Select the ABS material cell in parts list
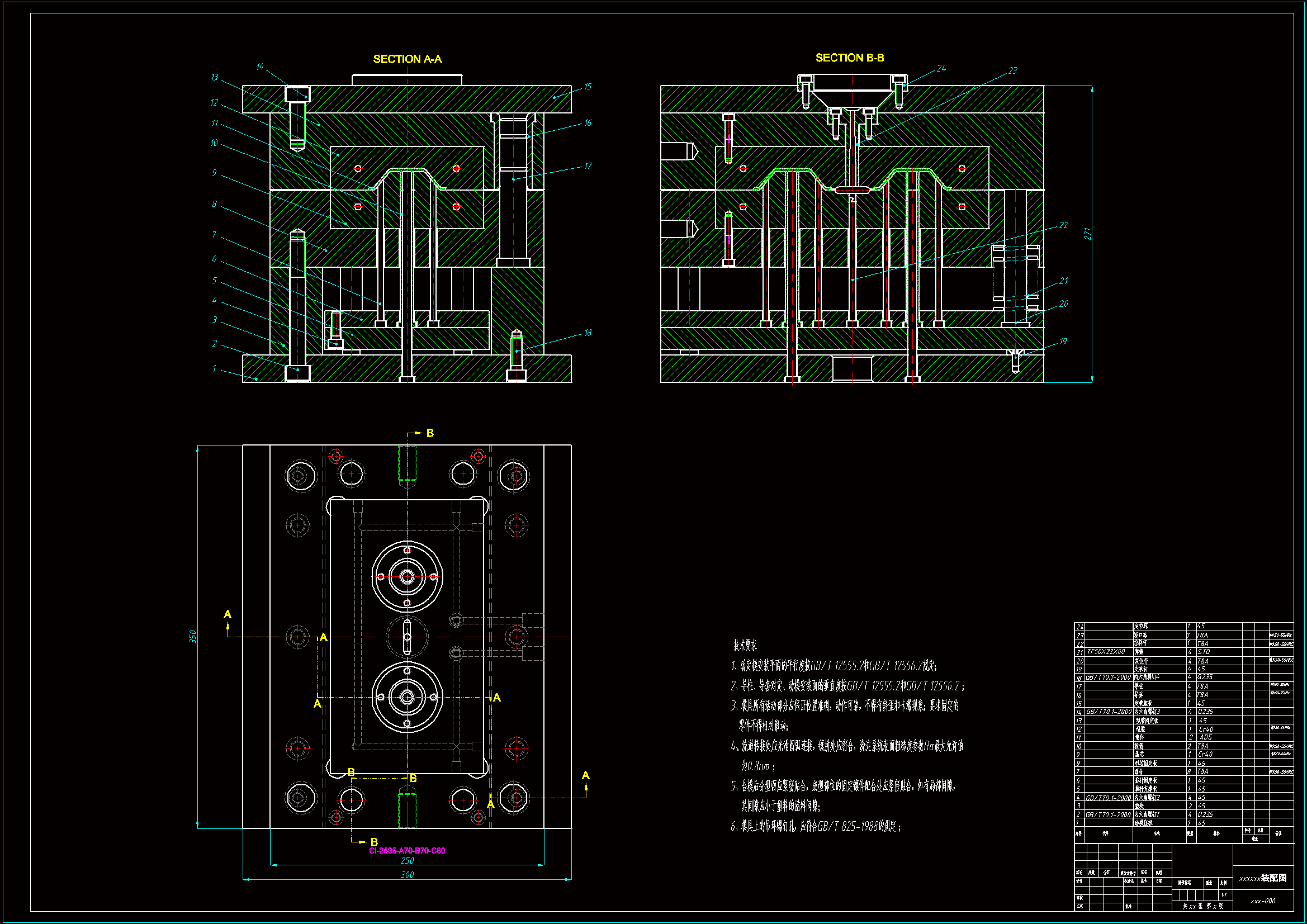Screen dimensions: 1307x924 coord(1205,737)
